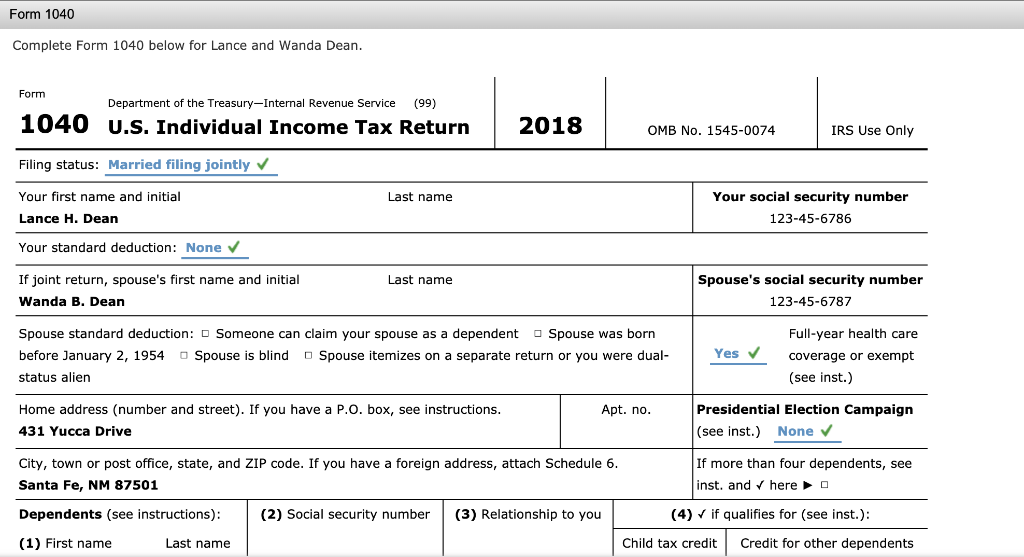
Task: Click the Apt. no. label
Action: [626, 410]
